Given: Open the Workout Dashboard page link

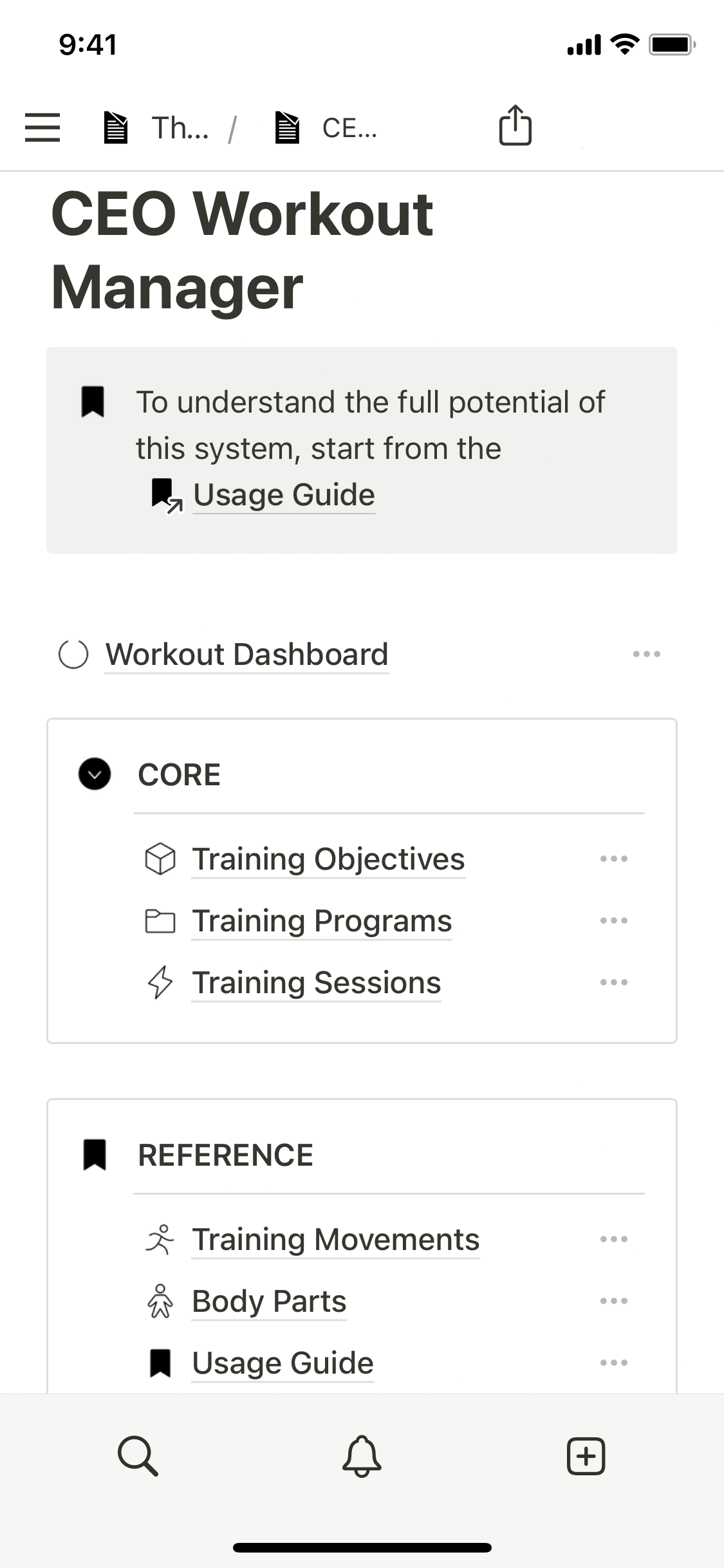Looking at the screenshot, I should 246,655.
